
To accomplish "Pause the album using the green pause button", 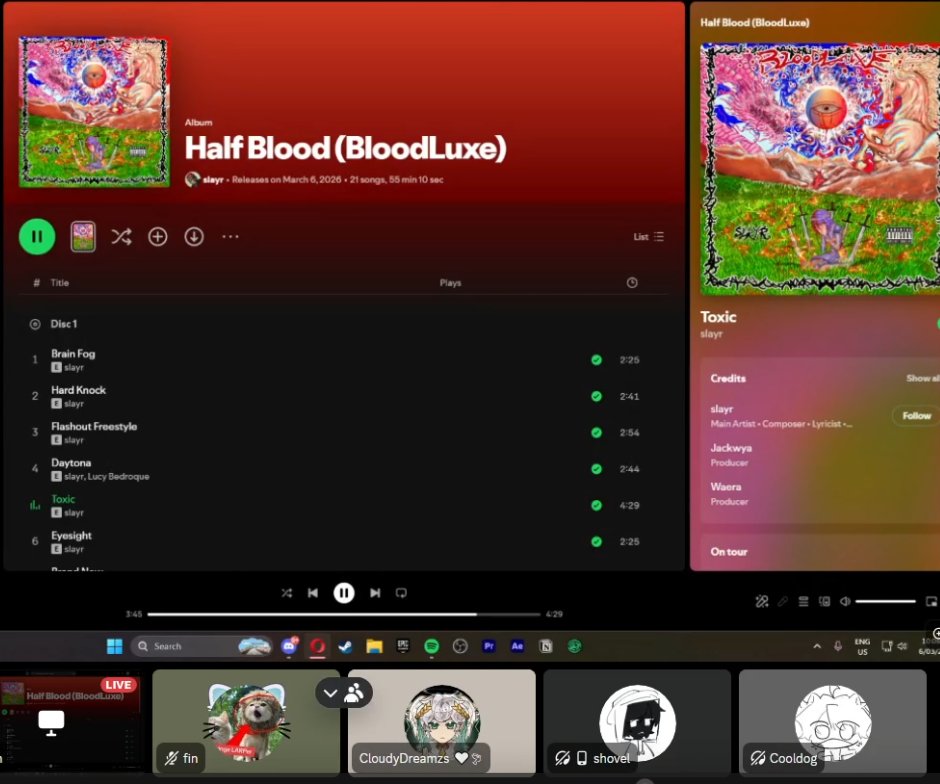I will coord(37,237).
